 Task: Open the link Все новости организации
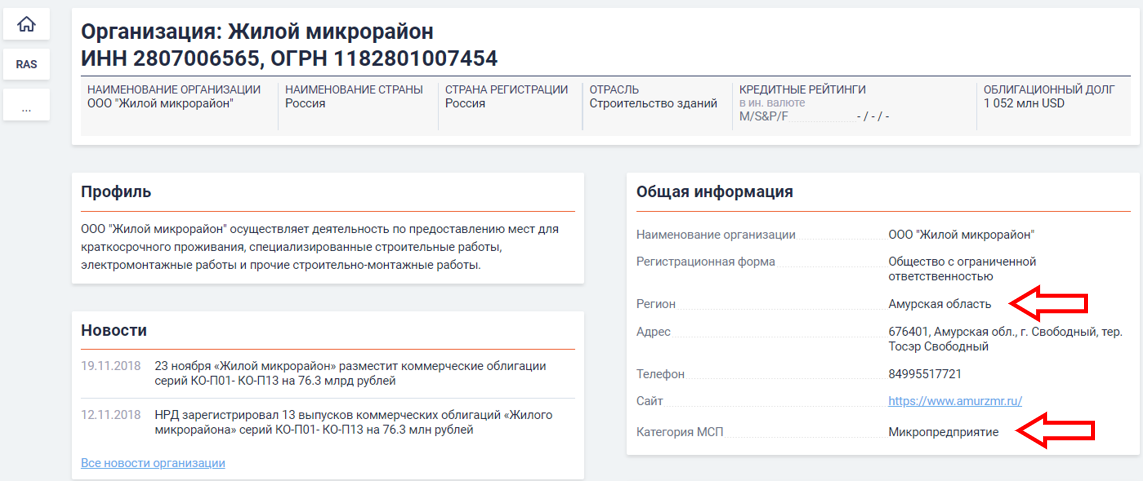click(153, 463)
